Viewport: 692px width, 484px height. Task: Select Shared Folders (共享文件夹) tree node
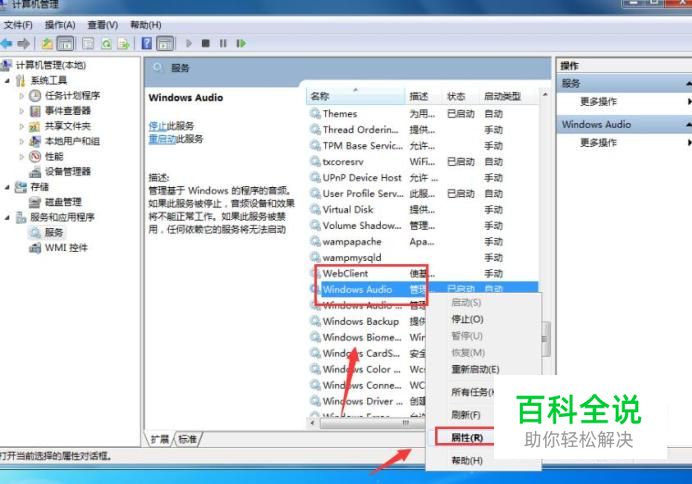68,126
